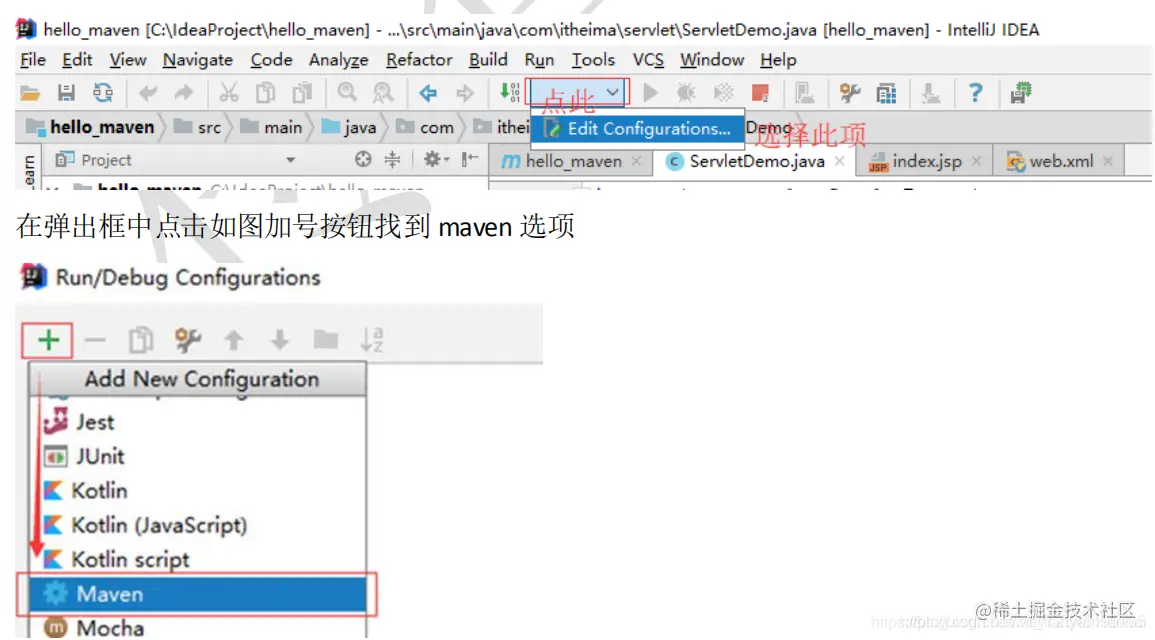Click the Help question mark icon

[x=975, y=93]
